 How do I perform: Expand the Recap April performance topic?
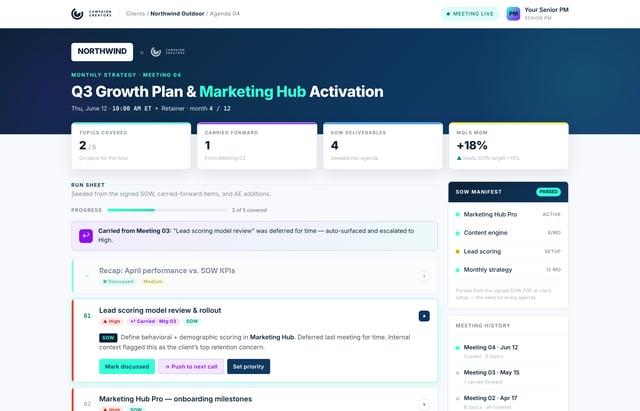click(424, 276)
